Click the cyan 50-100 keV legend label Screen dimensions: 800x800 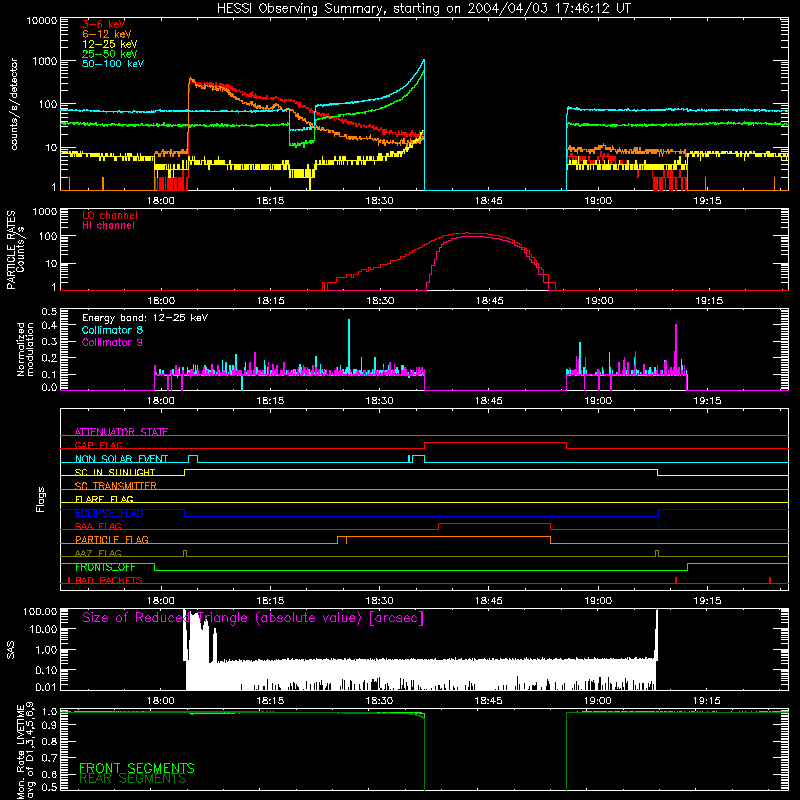pos(113,64)
